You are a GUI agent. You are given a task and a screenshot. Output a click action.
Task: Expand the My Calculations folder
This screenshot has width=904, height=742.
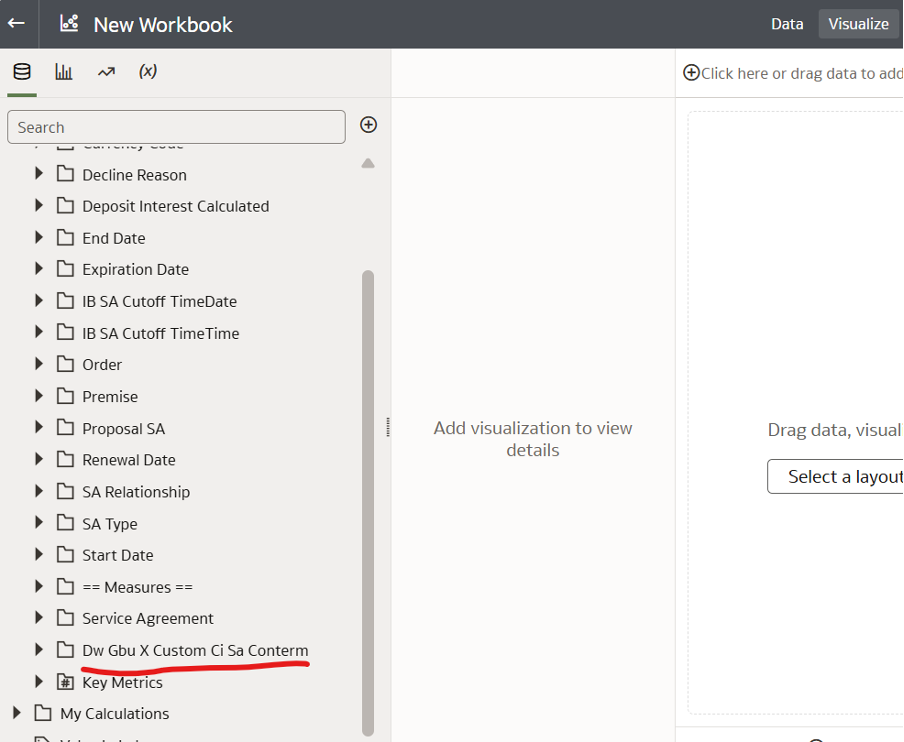pos(17,713)
